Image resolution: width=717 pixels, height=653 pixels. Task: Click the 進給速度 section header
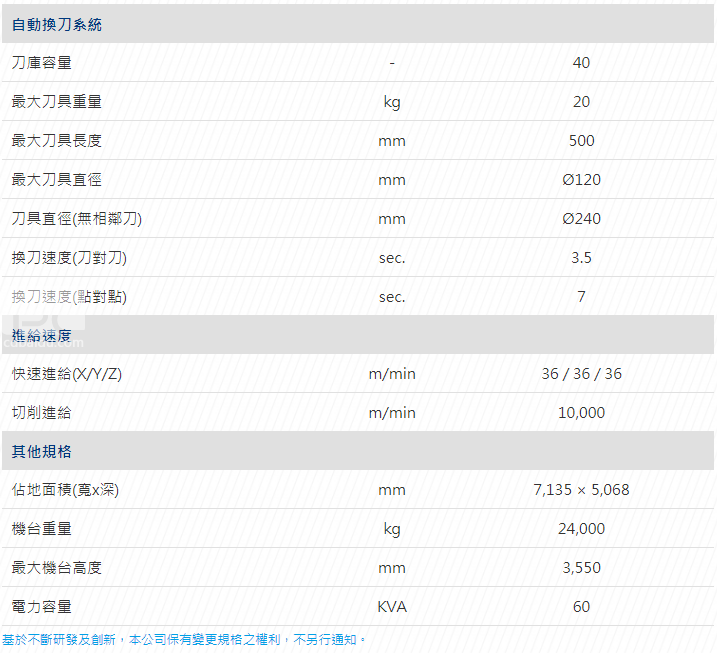42,335
